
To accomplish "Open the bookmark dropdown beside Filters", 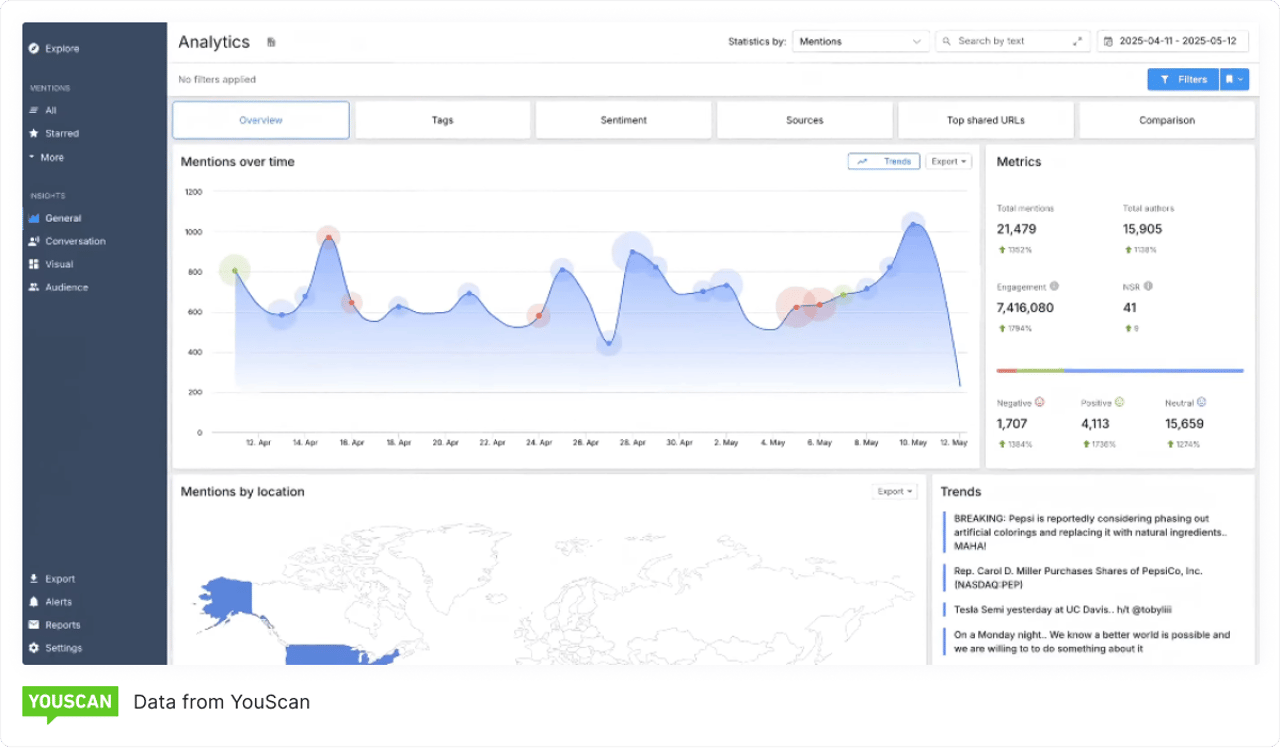I will point(1235,79).
